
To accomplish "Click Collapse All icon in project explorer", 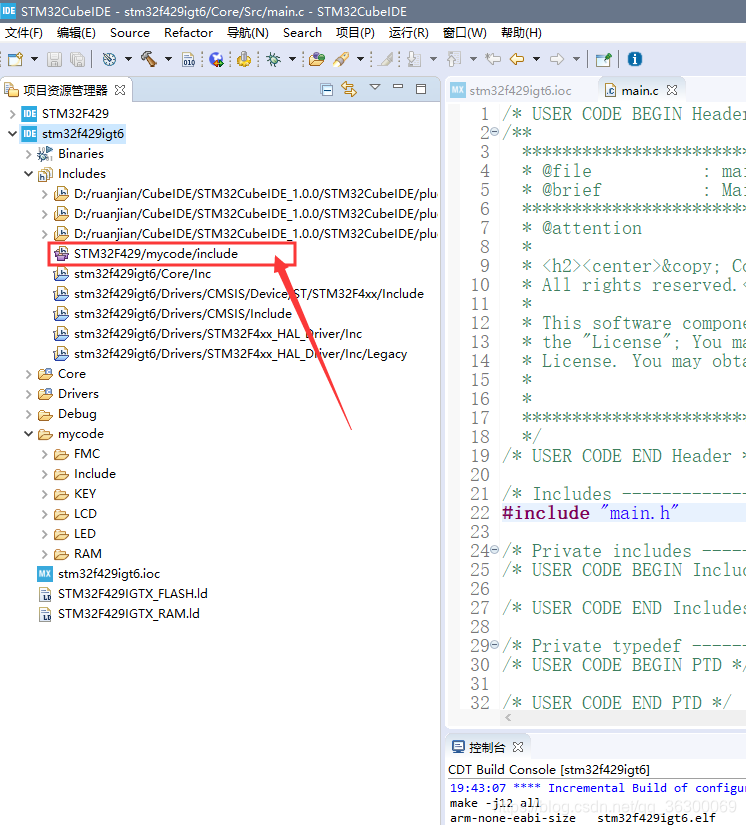I will (327, 89).
